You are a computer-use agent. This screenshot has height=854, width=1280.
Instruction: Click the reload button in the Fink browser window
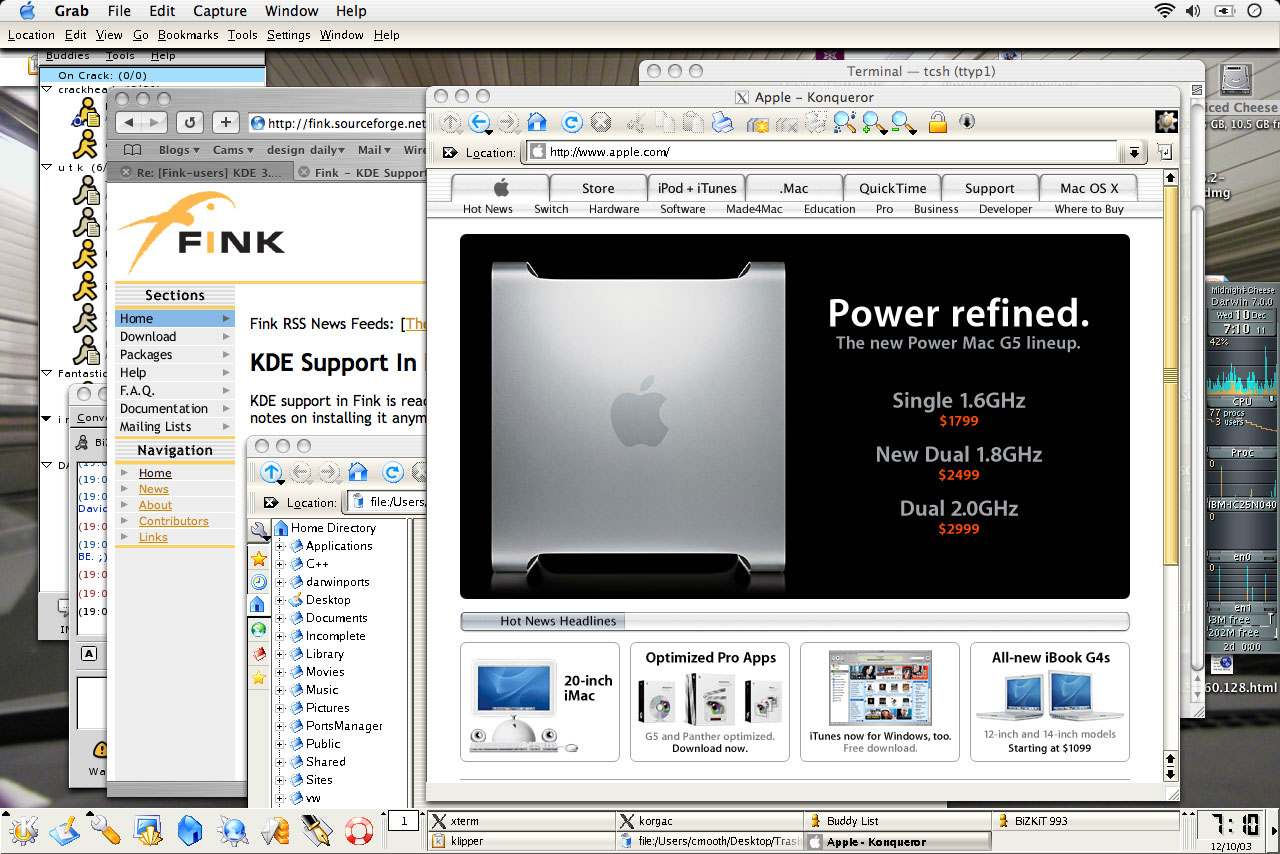pyautogui.click(x=190, y=122)
